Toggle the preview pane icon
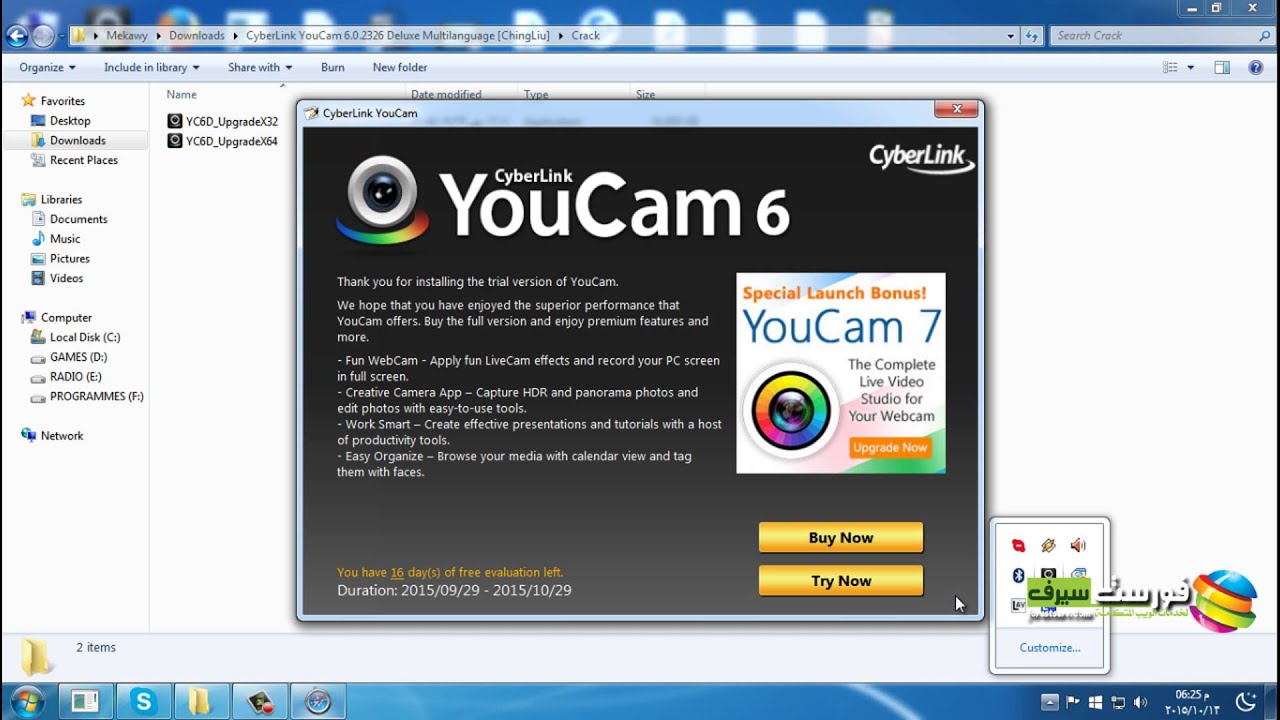Image resolution: width=1280 pixels, height=720 pixels. pos(1222,67)
